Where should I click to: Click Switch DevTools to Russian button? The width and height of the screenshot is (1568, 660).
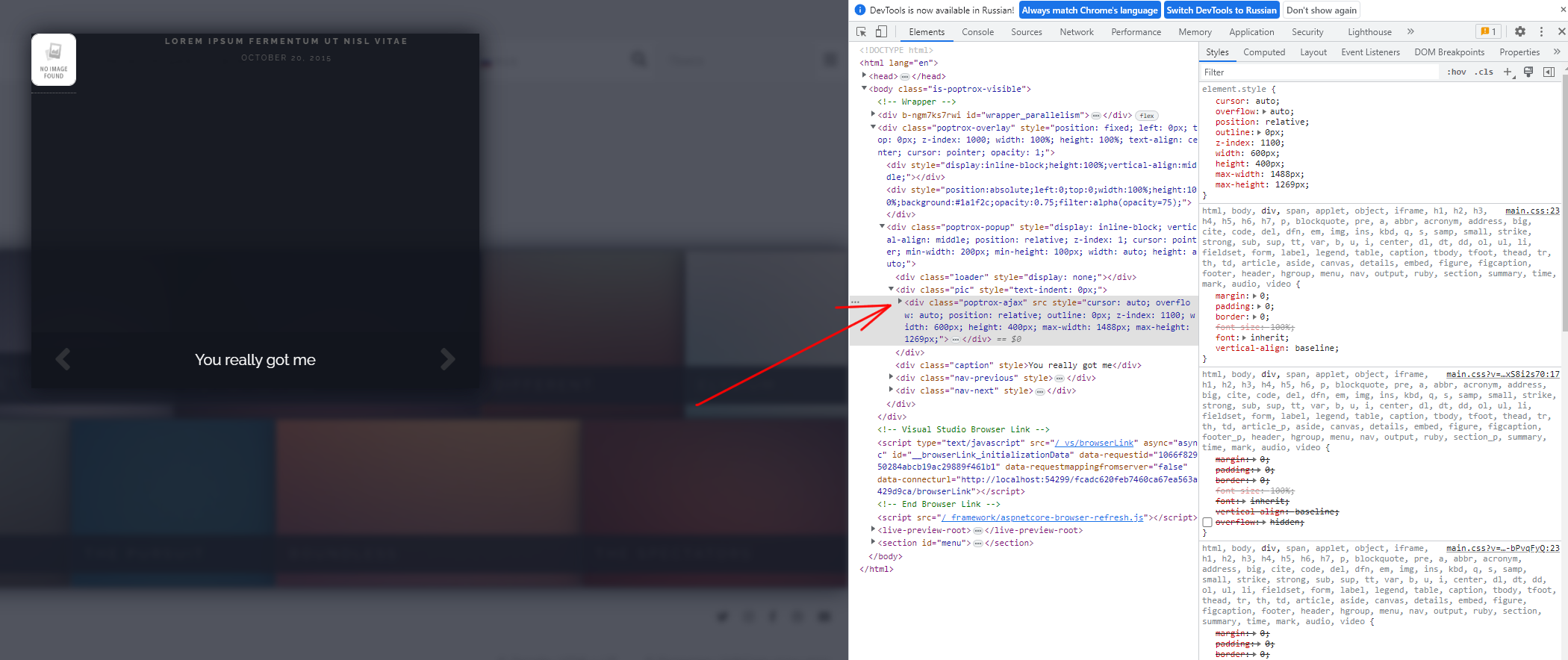1222,10
